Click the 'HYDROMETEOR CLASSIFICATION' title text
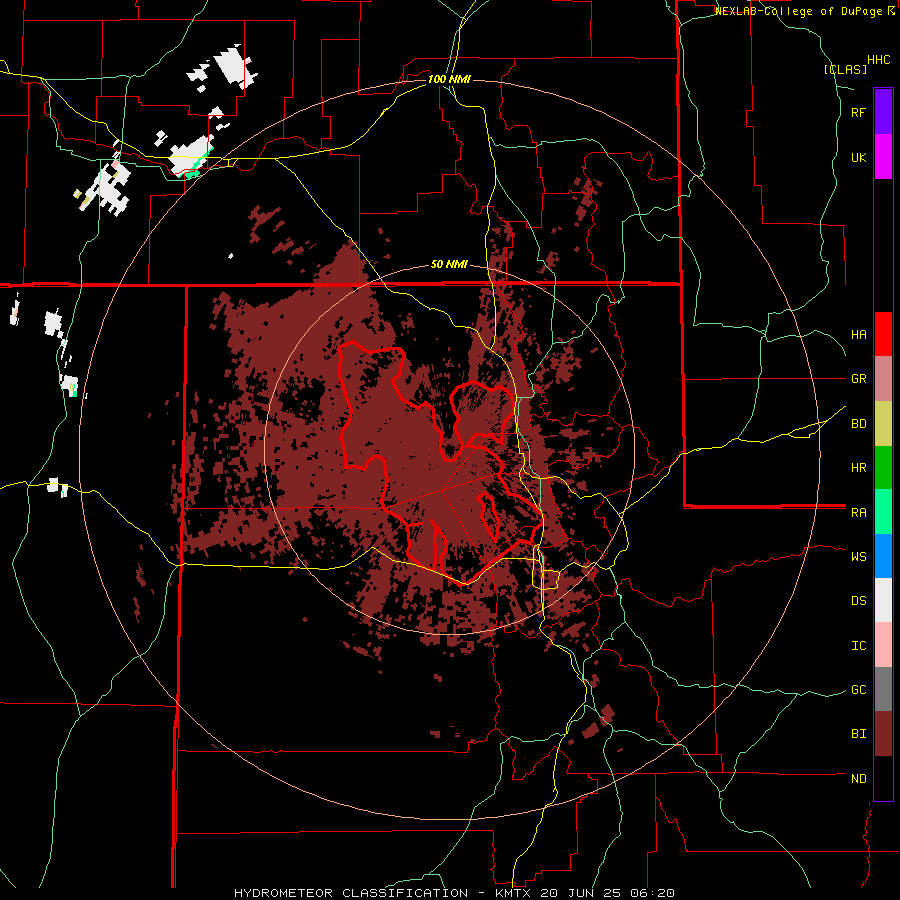This screenshot has height=900, width=900. (351, 893)
